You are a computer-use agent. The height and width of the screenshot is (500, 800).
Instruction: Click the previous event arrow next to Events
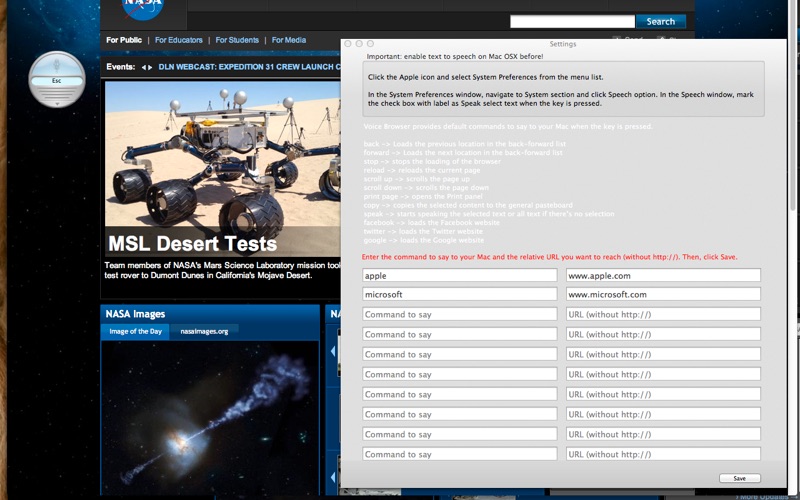[x=144, y=67]
